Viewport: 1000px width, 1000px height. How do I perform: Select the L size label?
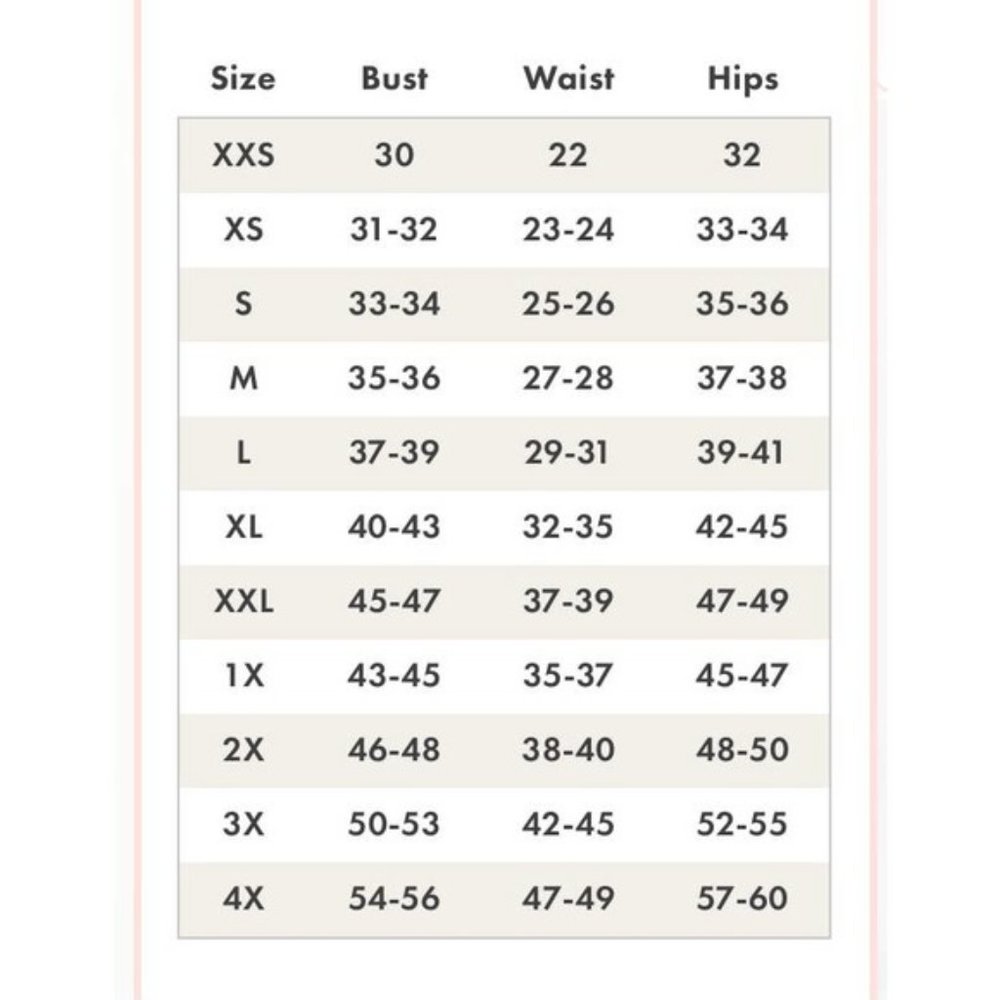[243, 453]
